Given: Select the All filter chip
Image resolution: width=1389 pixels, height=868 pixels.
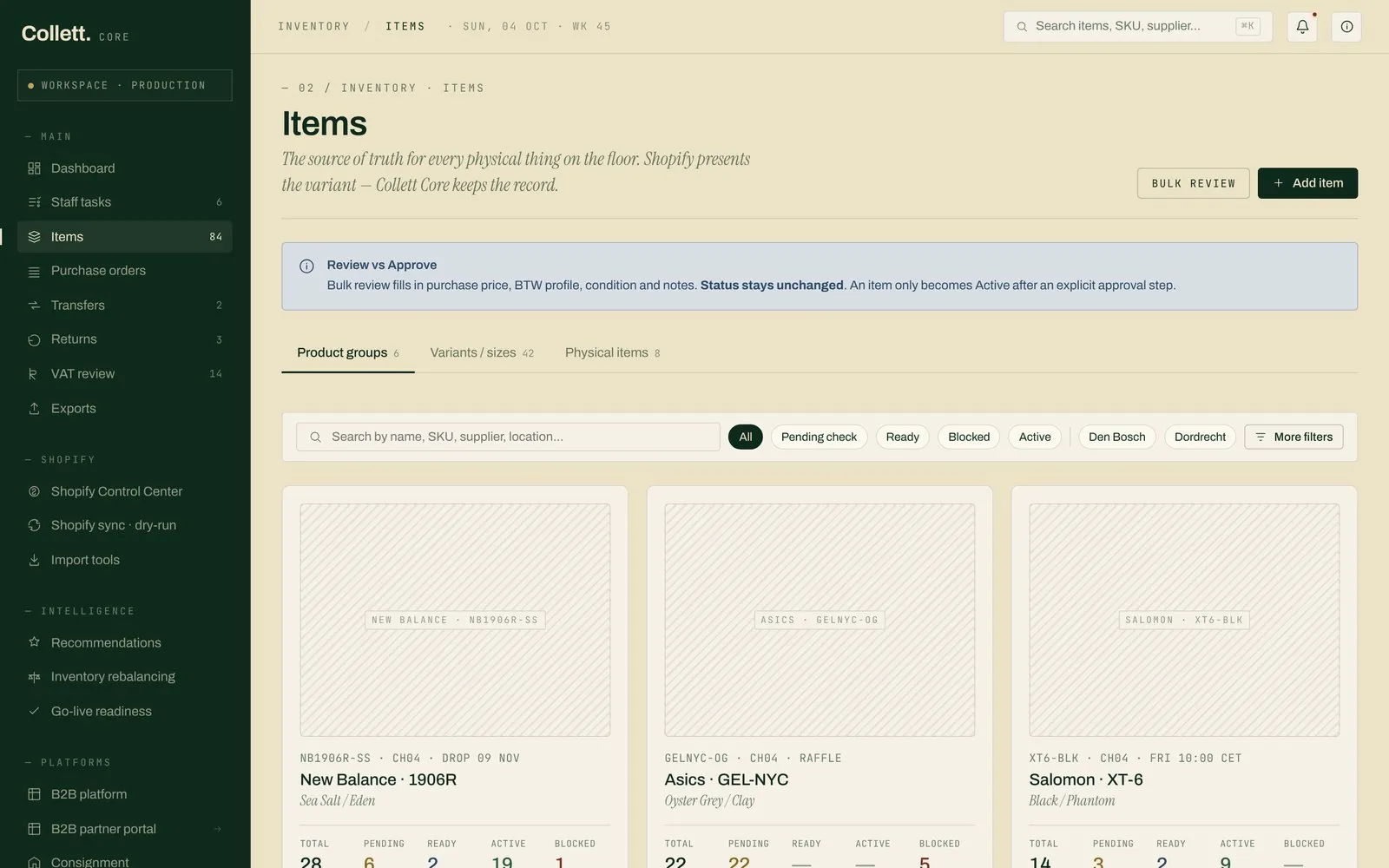Looking at the screenshot, I should point(746,437).
